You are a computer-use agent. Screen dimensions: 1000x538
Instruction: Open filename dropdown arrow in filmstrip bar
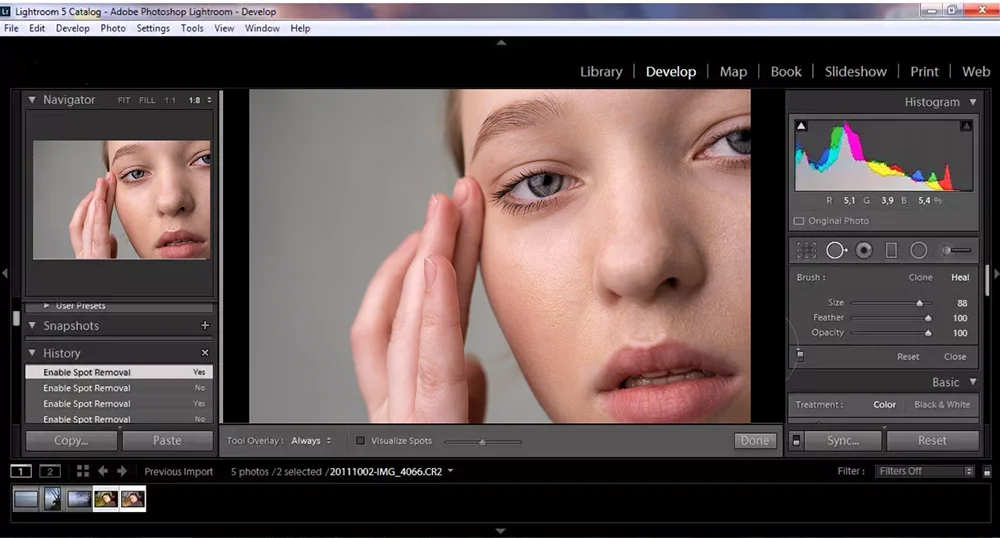(450, 471)
